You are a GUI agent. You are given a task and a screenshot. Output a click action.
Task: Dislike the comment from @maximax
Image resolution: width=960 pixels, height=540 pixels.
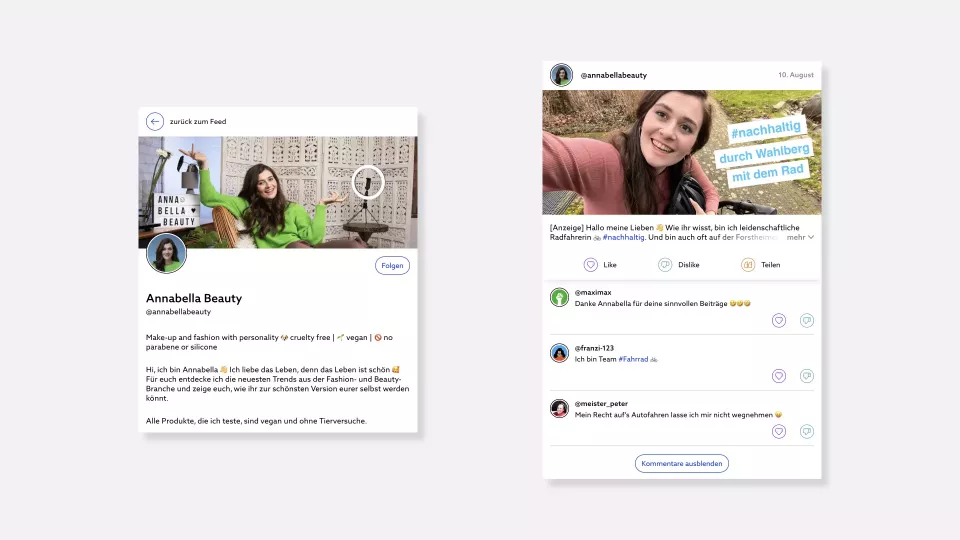click(x=807, y=320)
